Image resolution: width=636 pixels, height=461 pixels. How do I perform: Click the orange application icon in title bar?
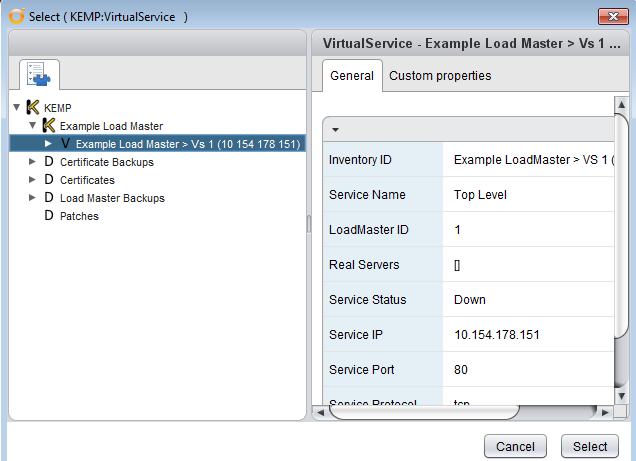coord(17,17)
